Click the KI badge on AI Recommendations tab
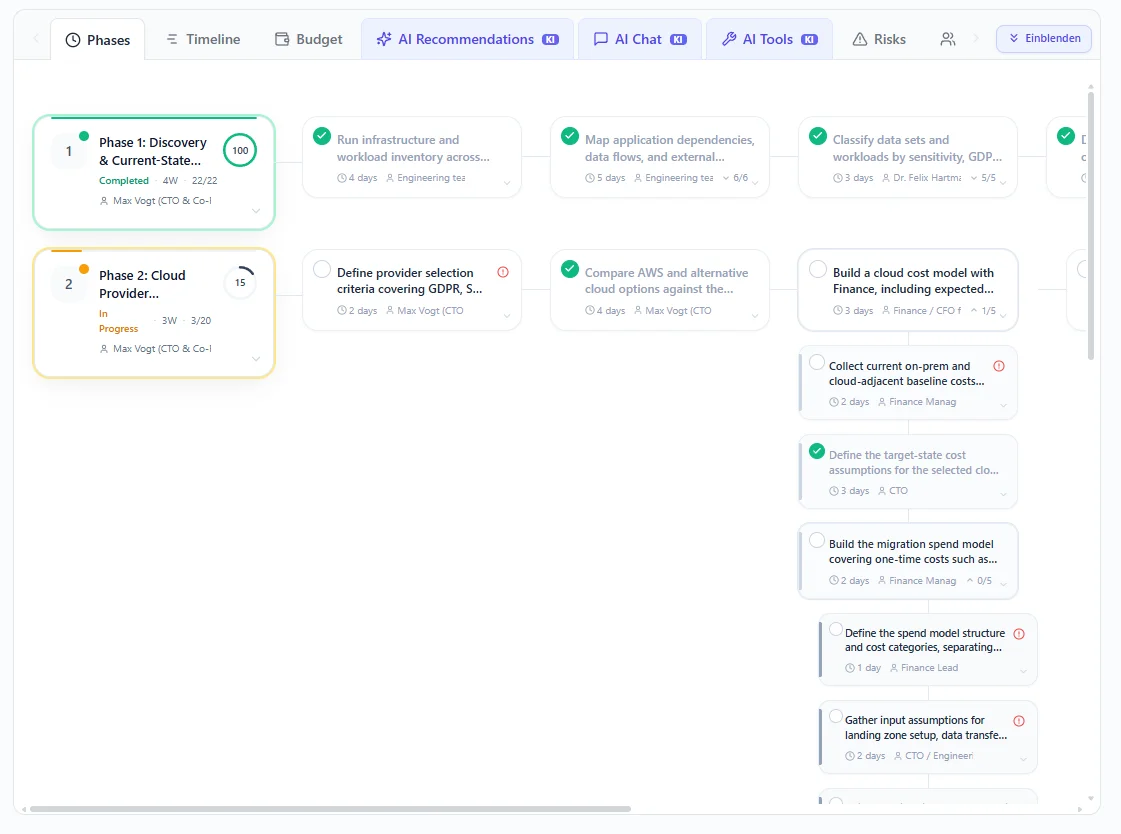This screenshot has width=1121, height=834. [x=550, y=40]
